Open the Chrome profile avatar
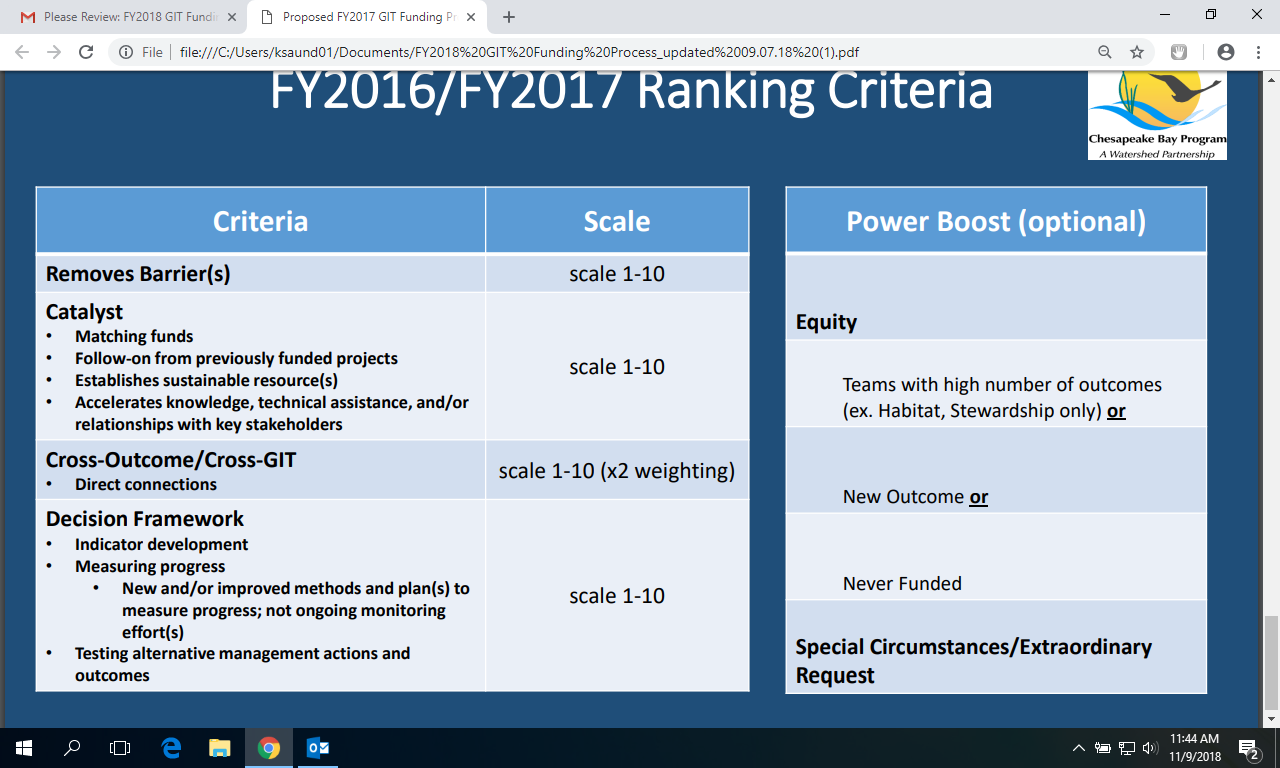This screenshot has width=1280, height=768. point(1226,52)
